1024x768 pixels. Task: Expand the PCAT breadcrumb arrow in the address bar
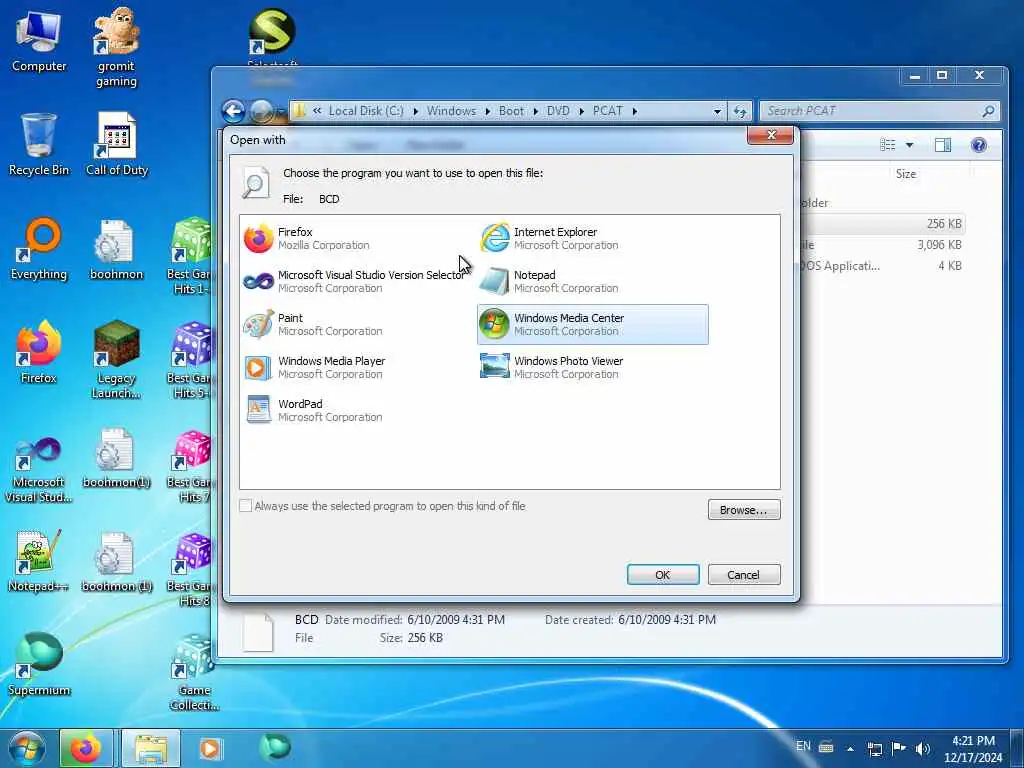(x=634, y=111)
